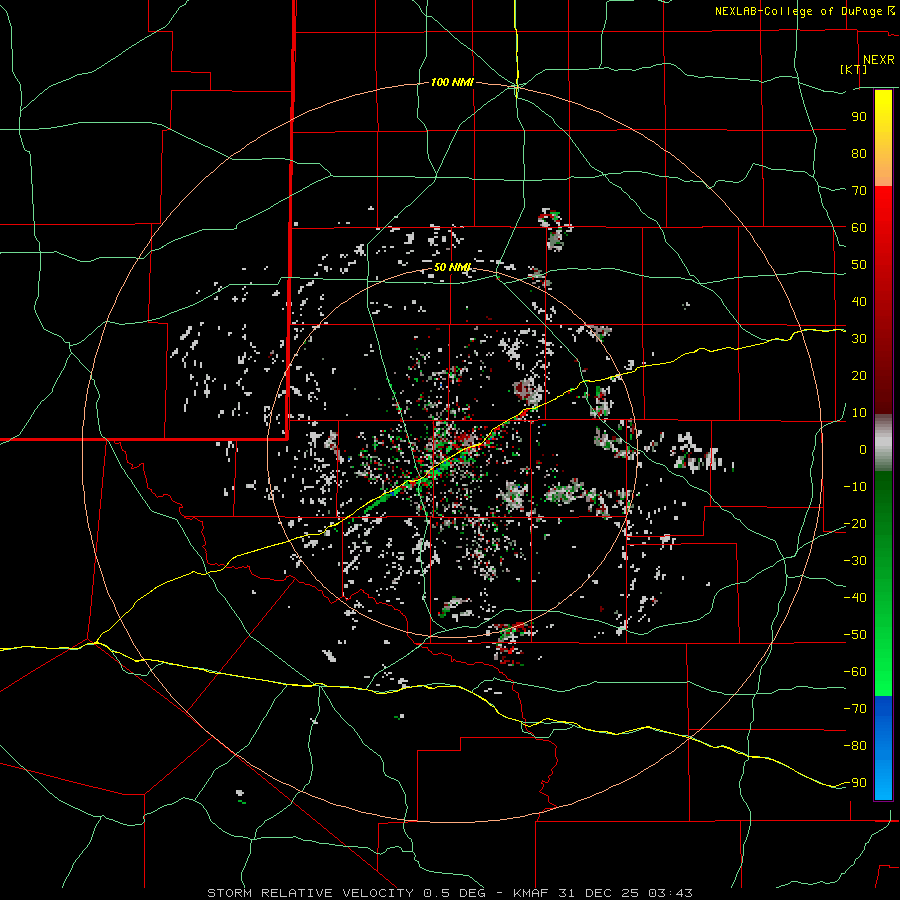This screenshot has width=900, height=900.
Task: Click the -40 scale value
Action: tap(855, 598)
